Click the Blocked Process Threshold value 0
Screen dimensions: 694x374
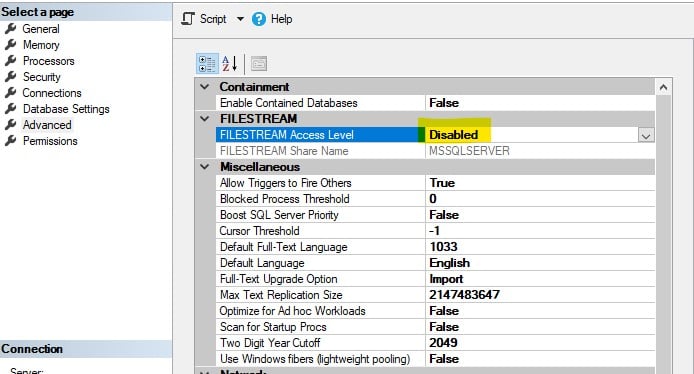click(433, 199)
